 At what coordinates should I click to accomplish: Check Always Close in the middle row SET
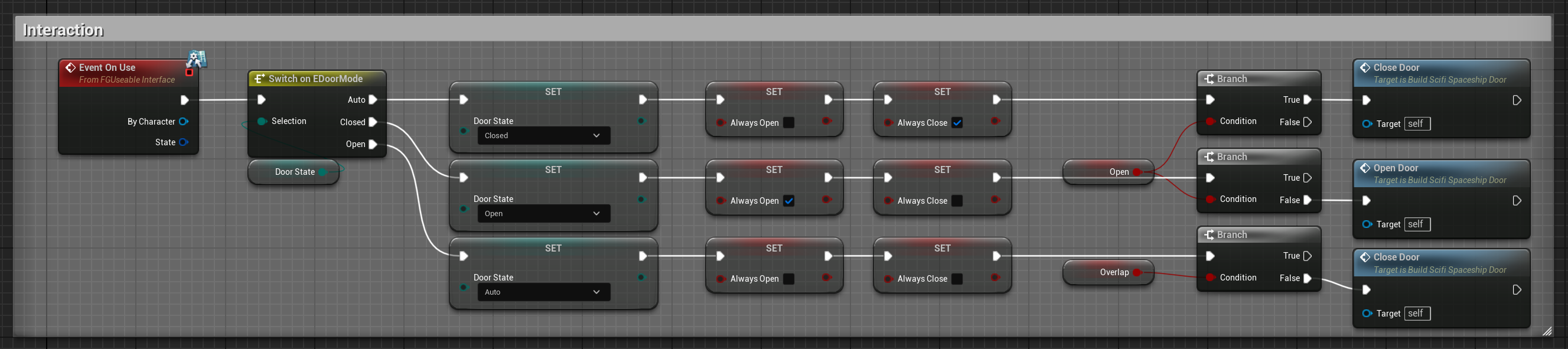tap(957, 201)
